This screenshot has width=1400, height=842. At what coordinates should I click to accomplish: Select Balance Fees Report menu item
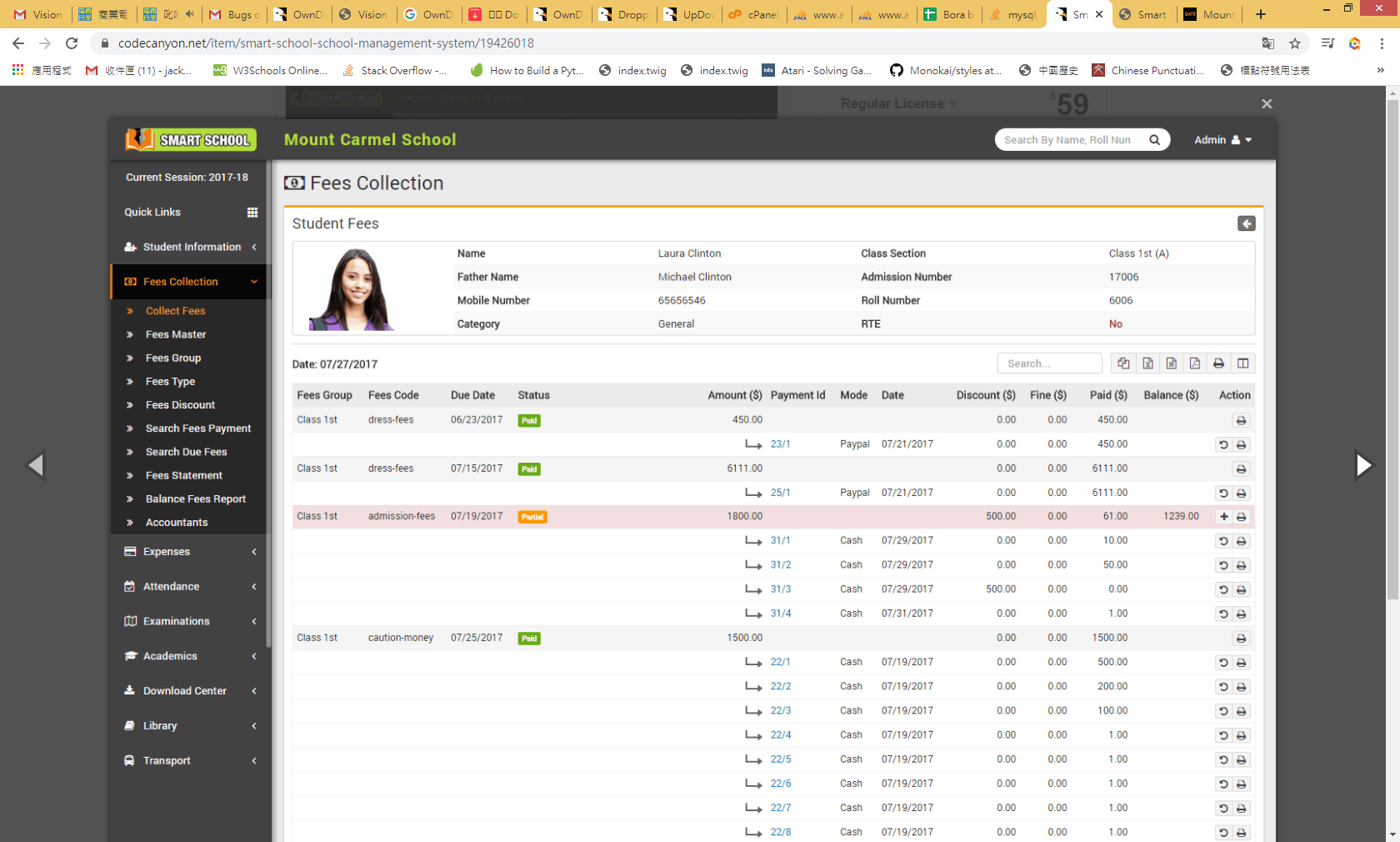pyautogui.click(x=196, y=499)
